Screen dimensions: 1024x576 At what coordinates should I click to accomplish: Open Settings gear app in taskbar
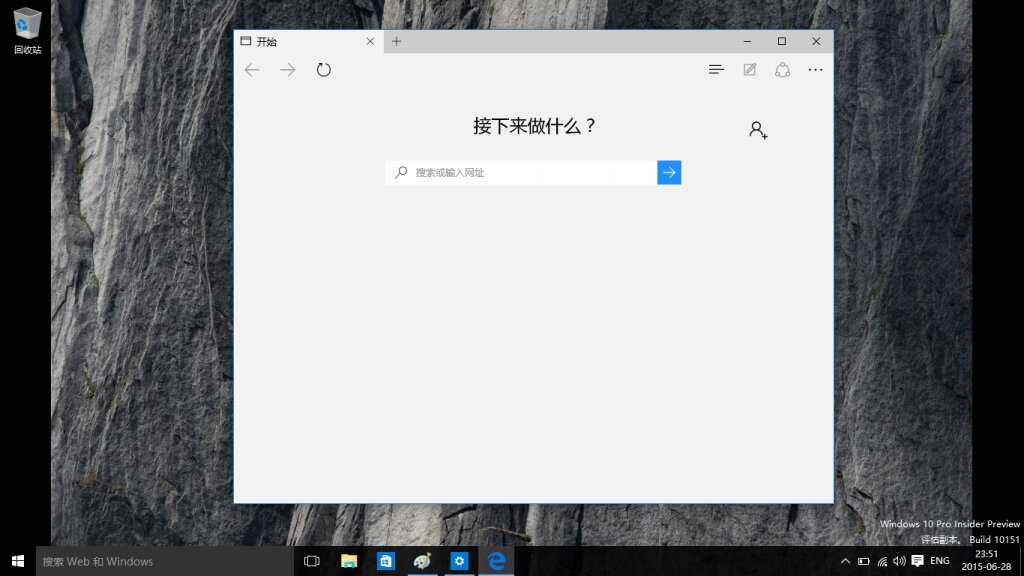[x=459, y=561]
